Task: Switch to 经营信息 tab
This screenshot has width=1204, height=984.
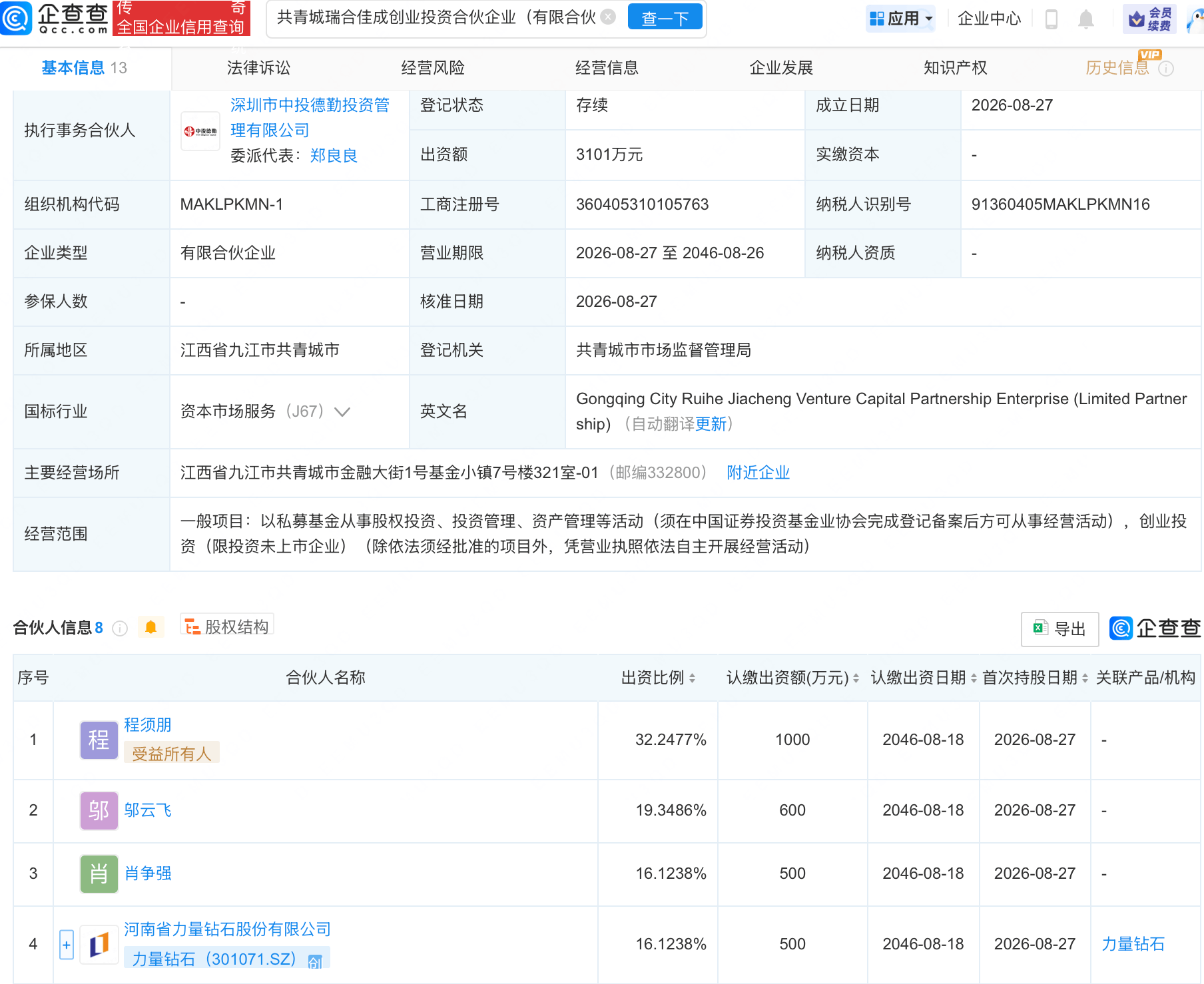Action: point(607,68)
